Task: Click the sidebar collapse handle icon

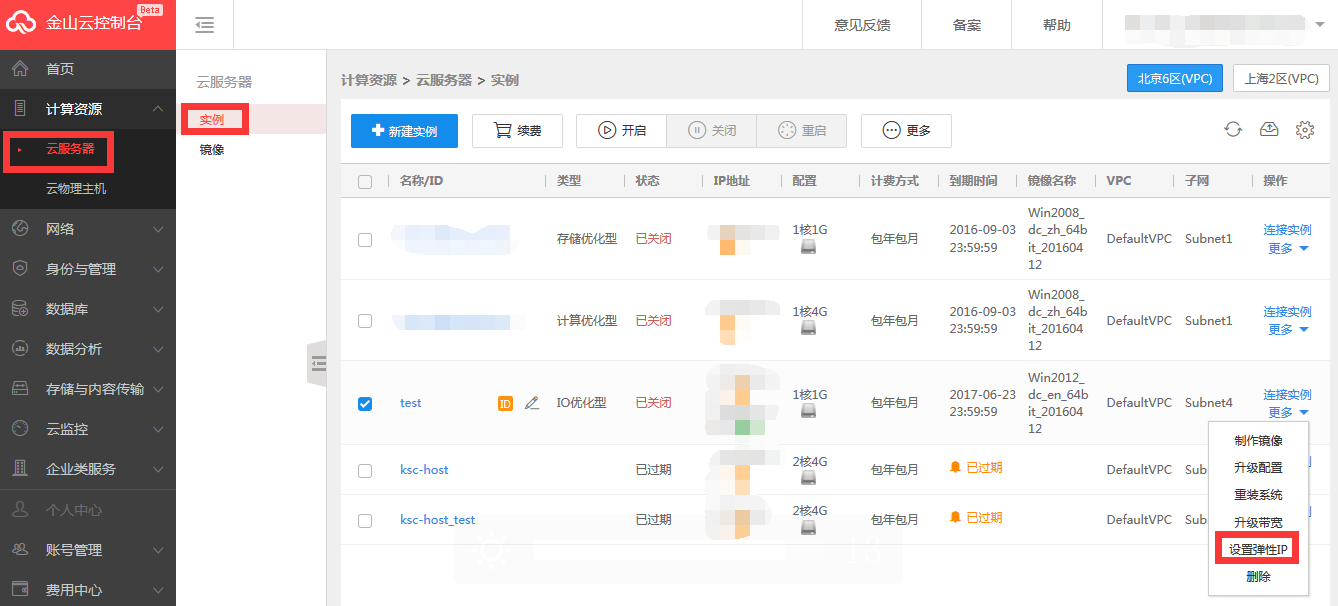Action: pyautogui.click(x=318, y=364)
